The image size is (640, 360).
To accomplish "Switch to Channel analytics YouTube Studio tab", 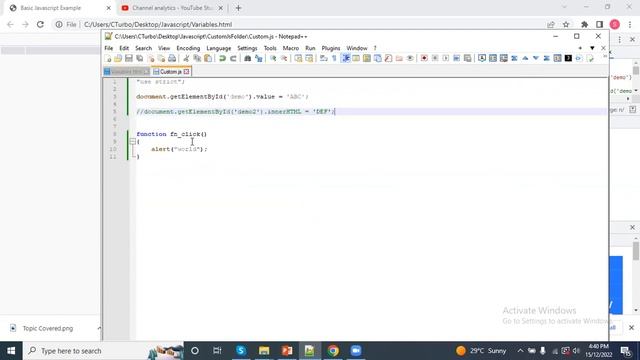I will [172, 8].
